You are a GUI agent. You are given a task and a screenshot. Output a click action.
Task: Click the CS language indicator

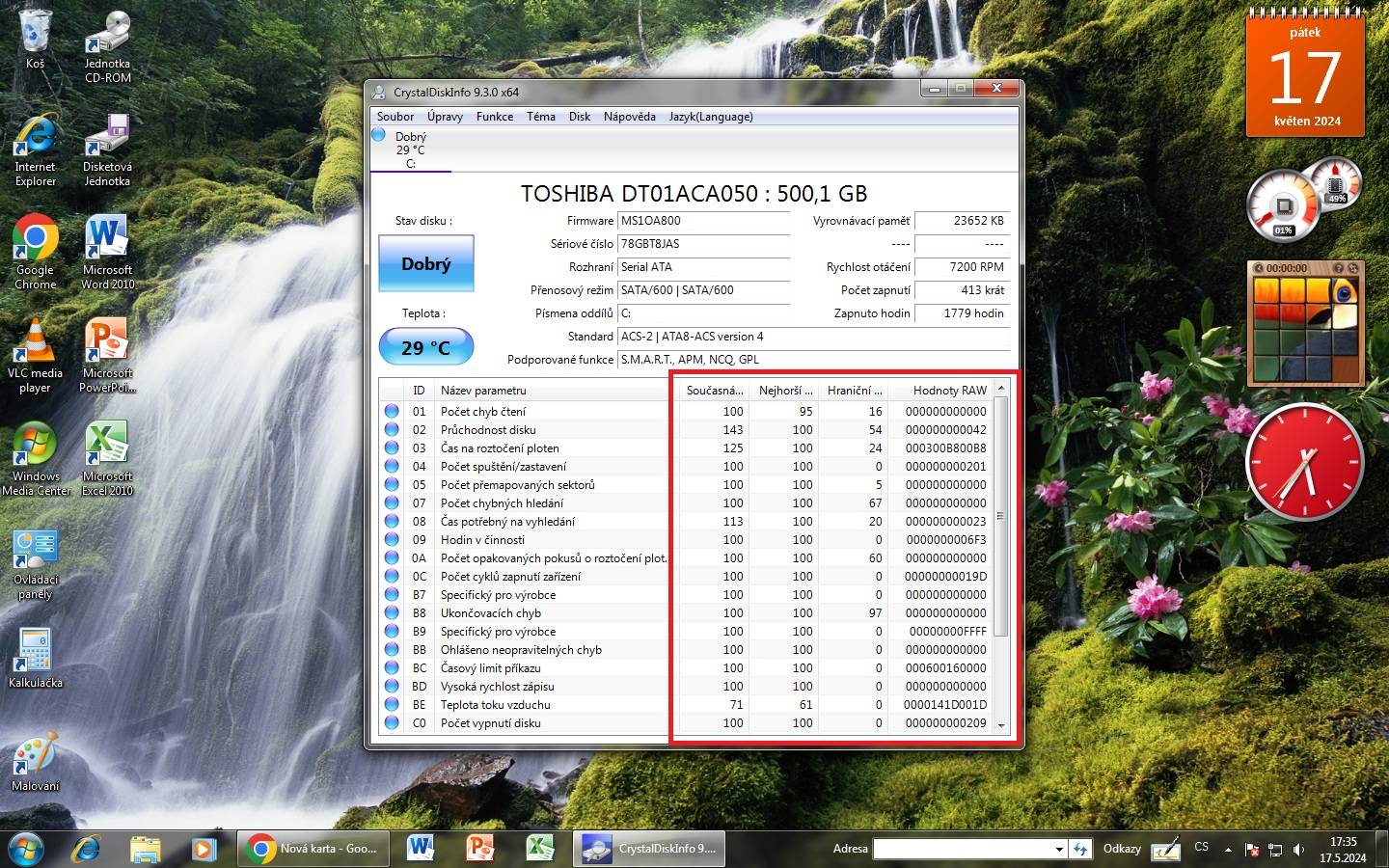tap(1201, 848)
